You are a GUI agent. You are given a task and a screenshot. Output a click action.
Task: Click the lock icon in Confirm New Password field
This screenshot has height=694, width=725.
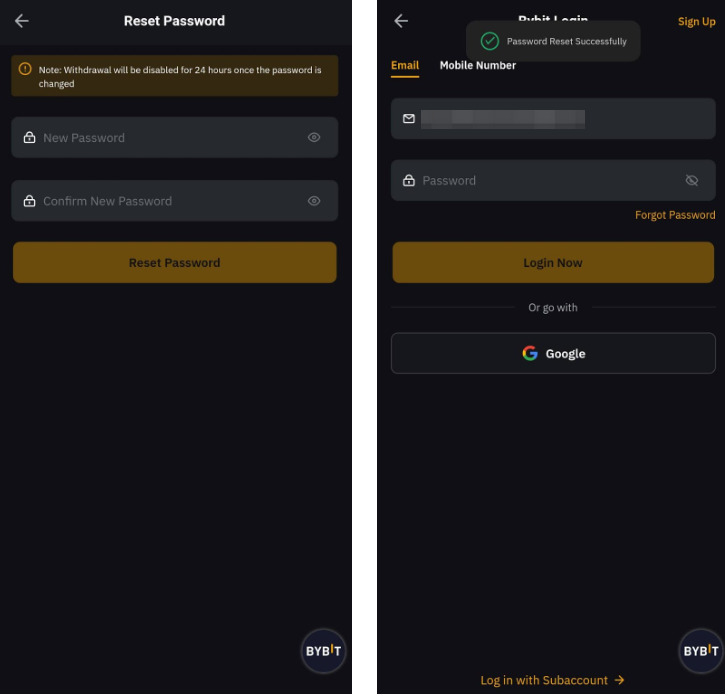pos(30,201)
